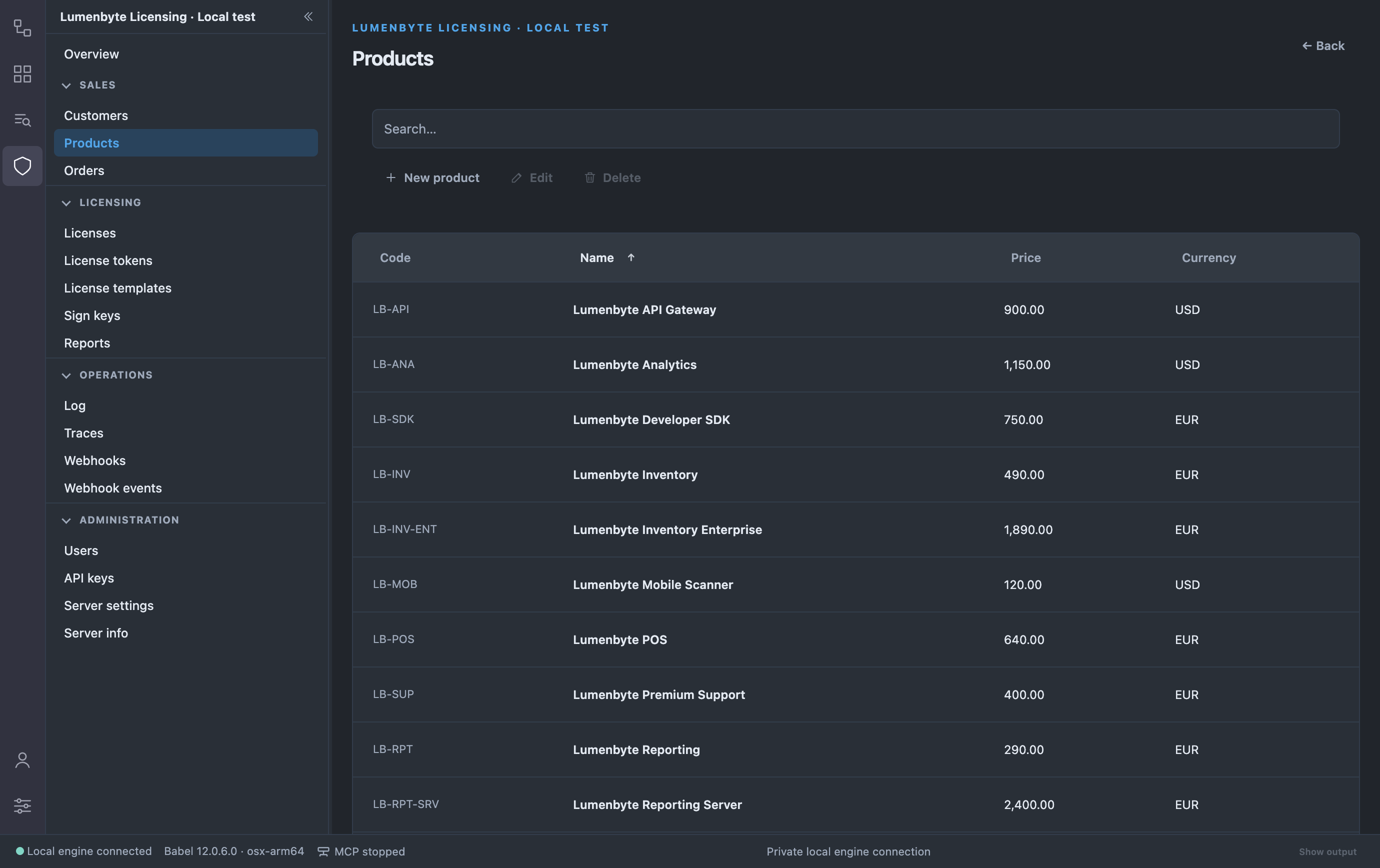Sort by the Price column header
Viewport: 1380px width, 868px height.
[1025, 258]
